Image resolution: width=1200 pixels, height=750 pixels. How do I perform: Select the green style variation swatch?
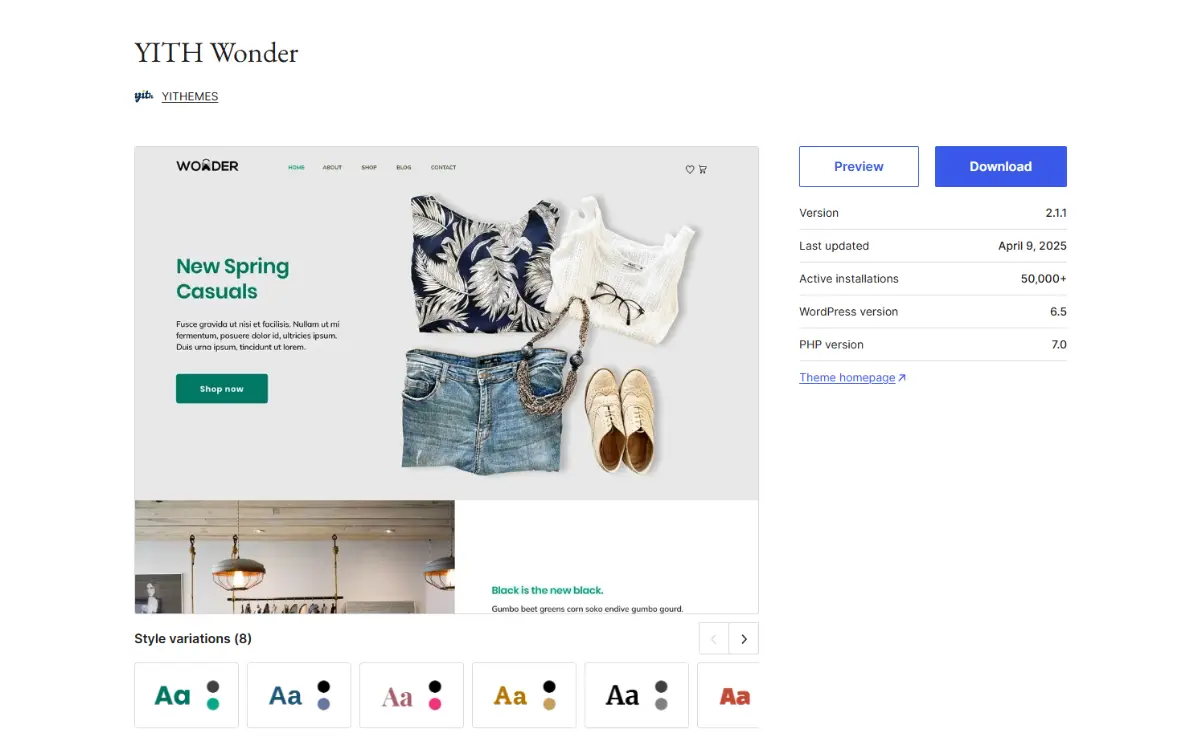click(x=186, y=695)
